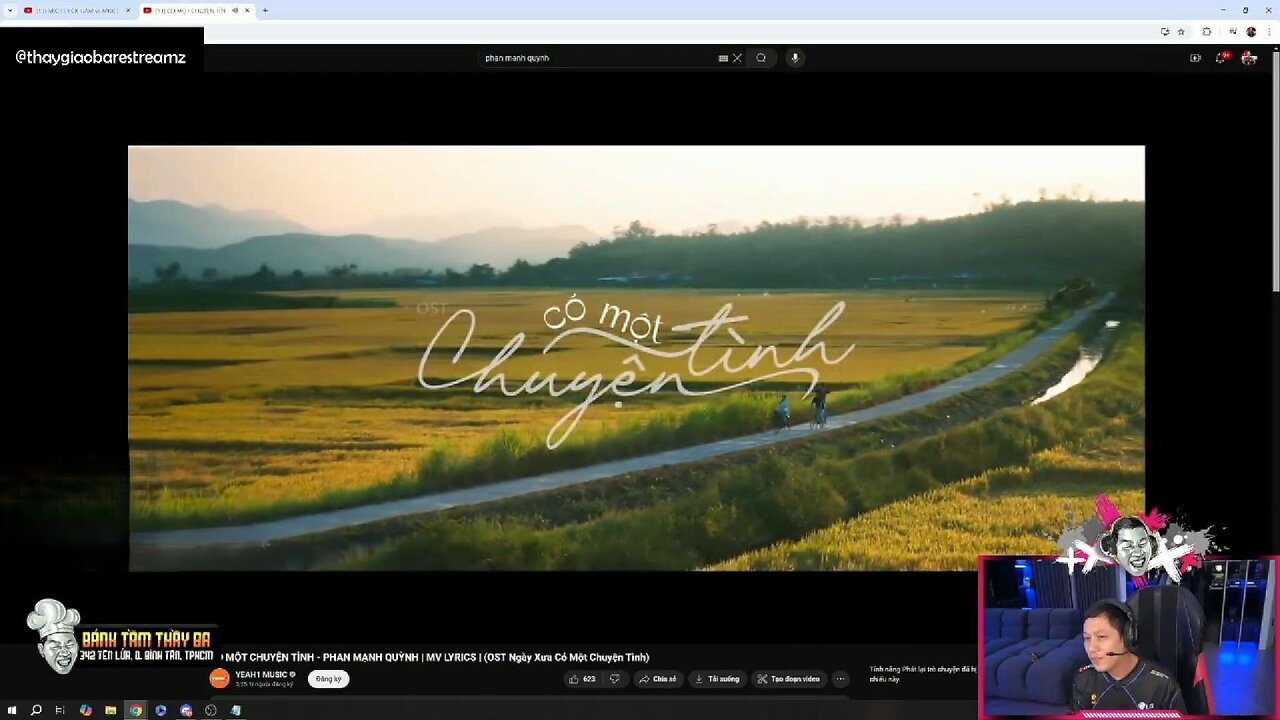
Task: Dislike the video
Action: click(x=615, y=679)
